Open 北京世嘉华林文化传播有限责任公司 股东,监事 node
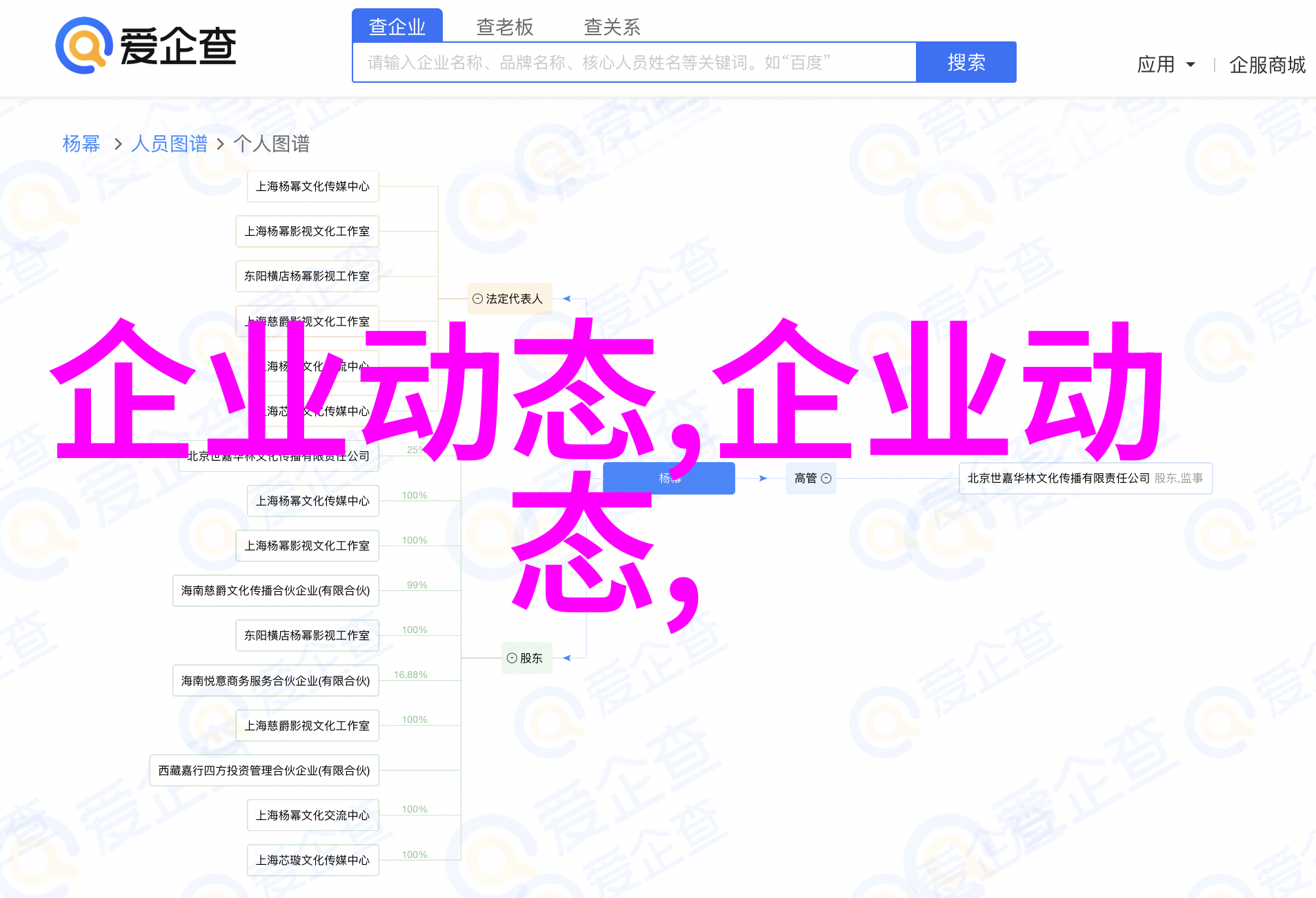Screen dimensions: 1316x898 (x=1086, y=478)
